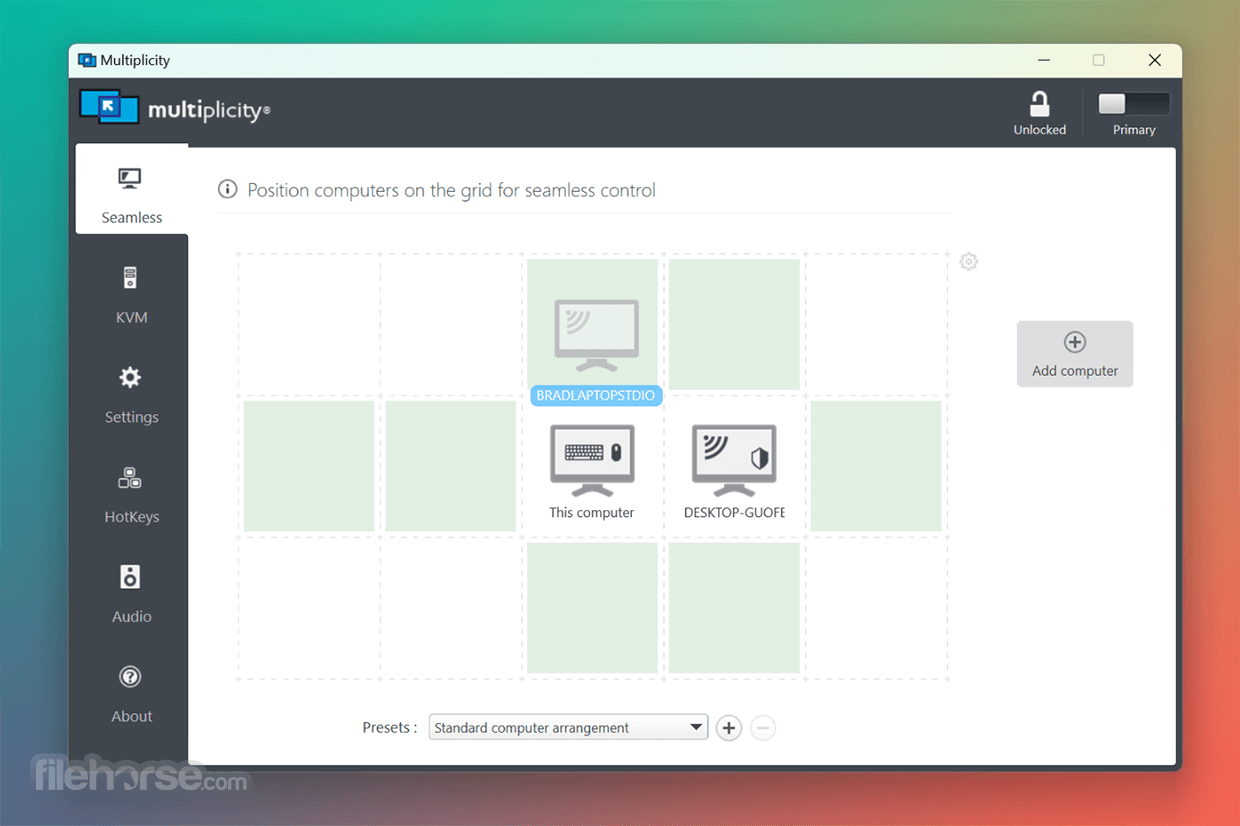
Task: Switch to the KVM tab
Action: pyautogui.click(x=131, y=294)
